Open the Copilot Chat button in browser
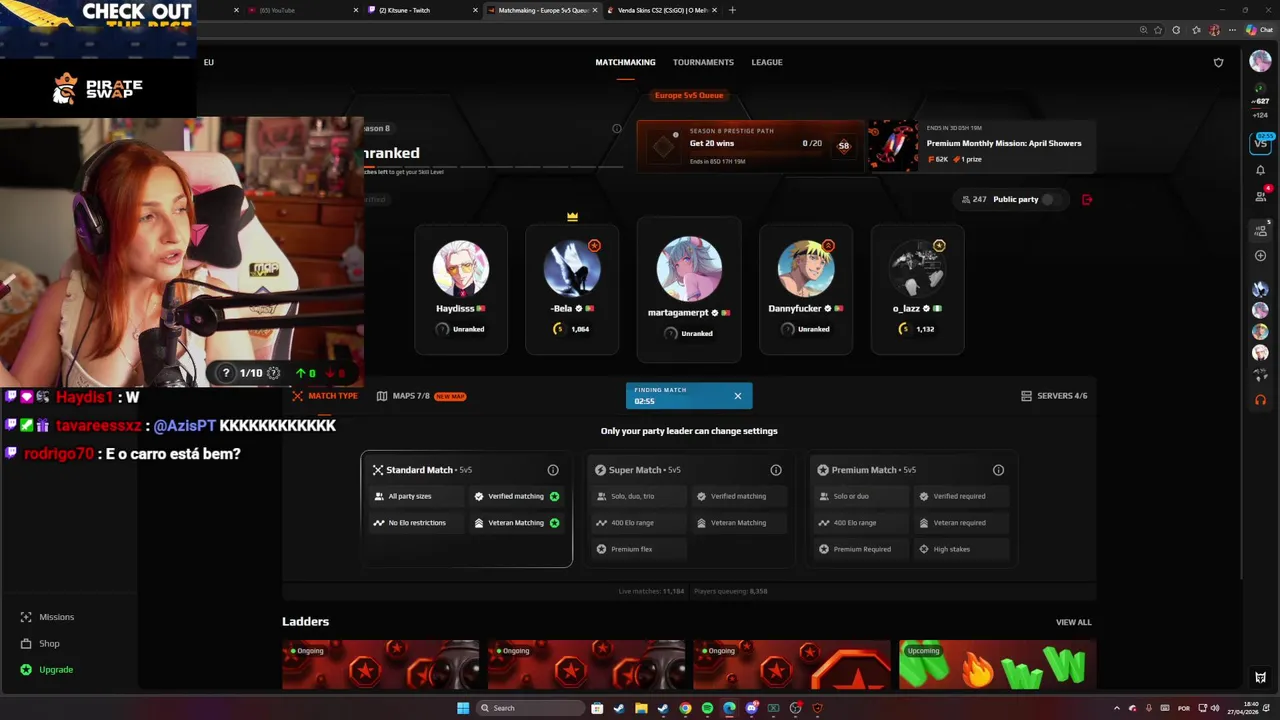Screen dimensions: 1280x720 coord(1259,30)
